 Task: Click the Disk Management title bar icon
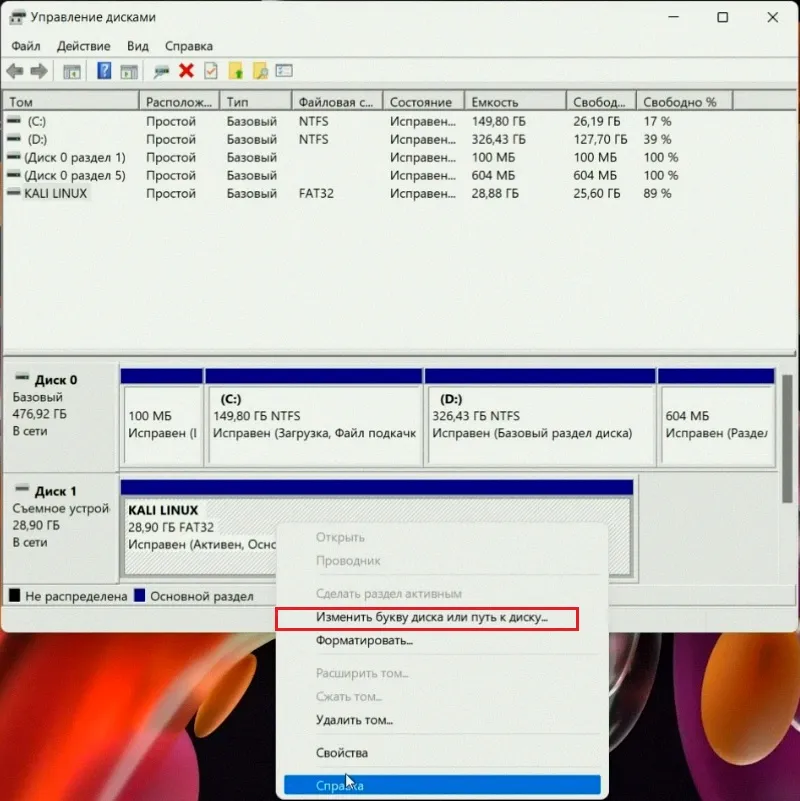17,17
